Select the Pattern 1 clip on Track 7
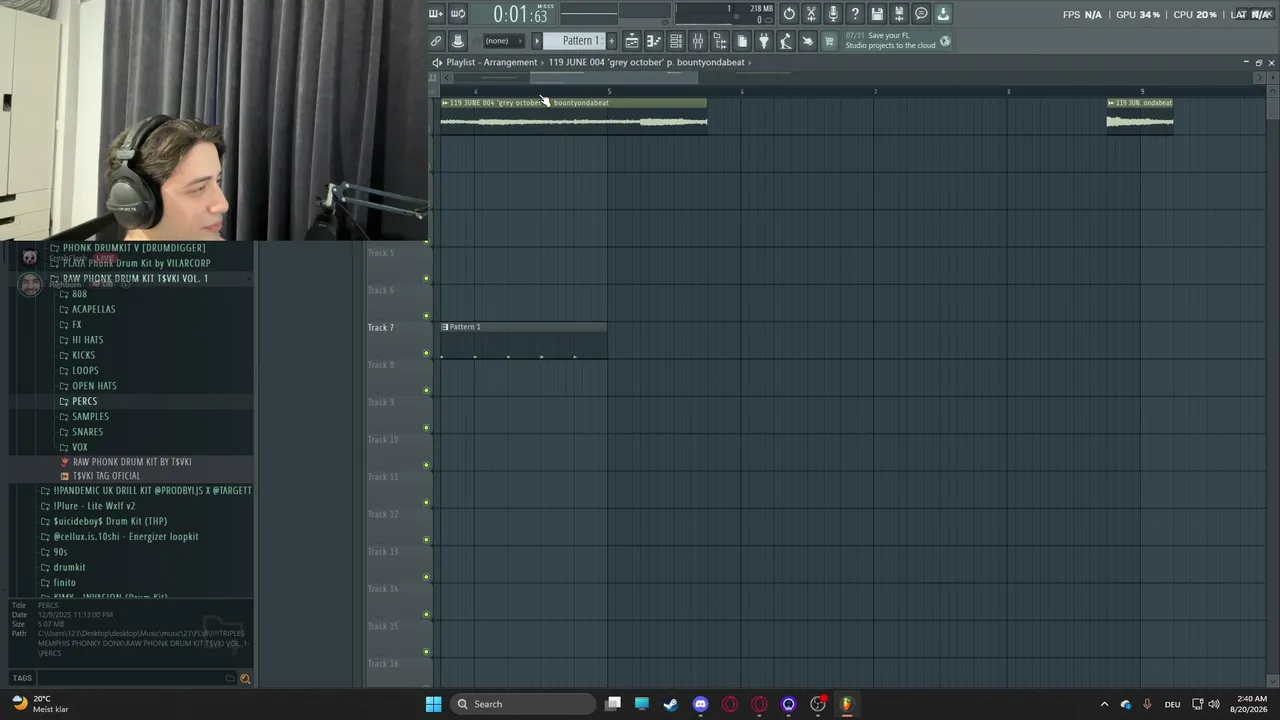This screenshot has width=1280, height=720. coord(523,340)
